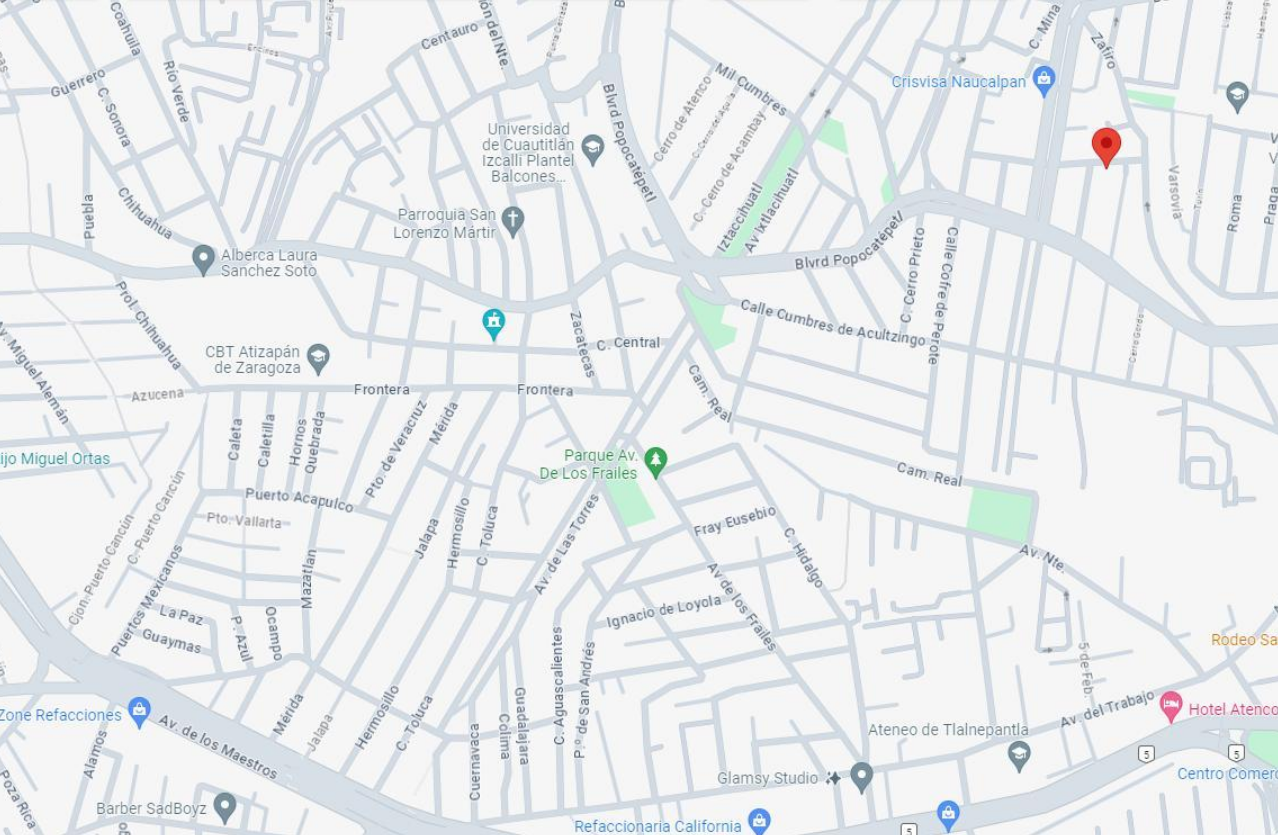The height and width of the screenshot is (835, 1278).
Task: Open the CBT Atizapán de Zaragoza school icon
Action: point(318,359)
